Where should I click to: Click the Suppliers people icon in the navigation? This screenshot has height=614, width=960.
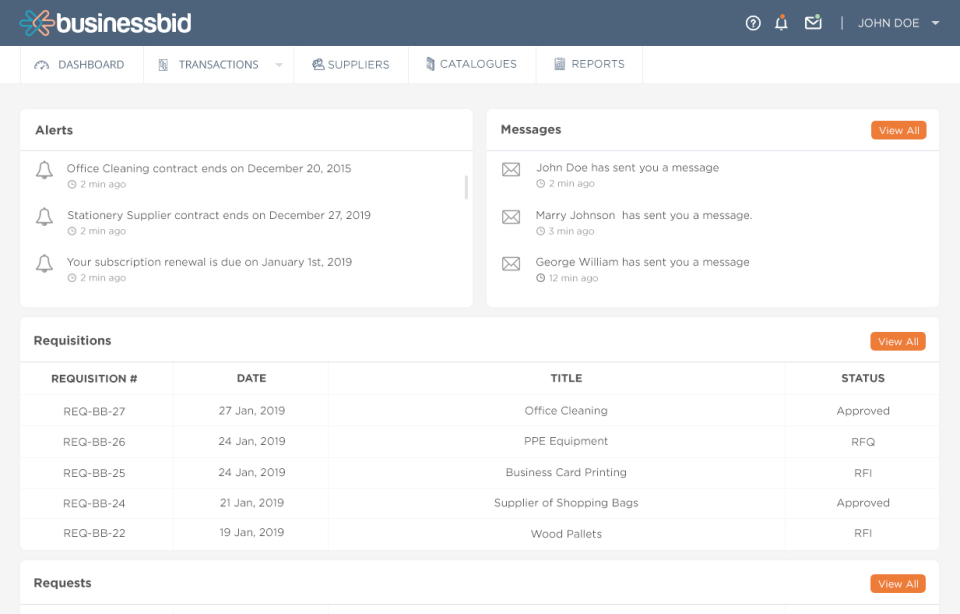pyautogui.click(x=318, y=64)
